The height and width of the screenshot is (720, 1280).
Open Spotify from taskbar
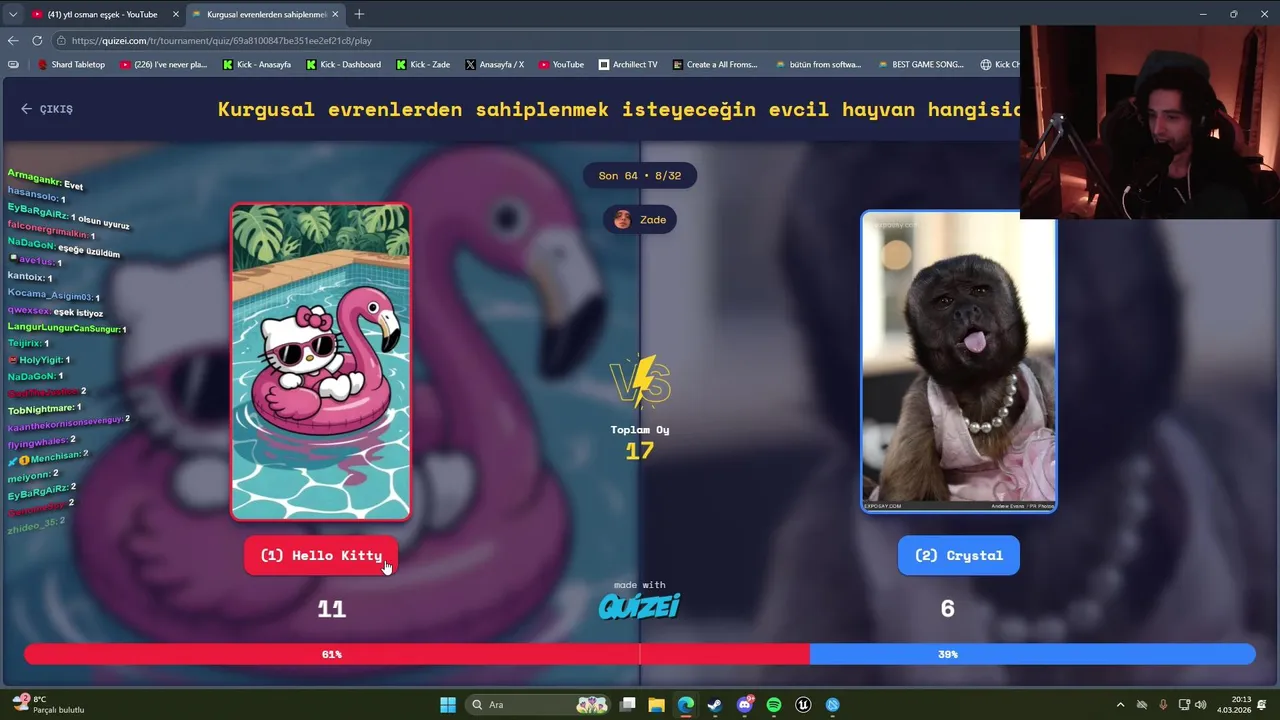(x=774, y=705)
